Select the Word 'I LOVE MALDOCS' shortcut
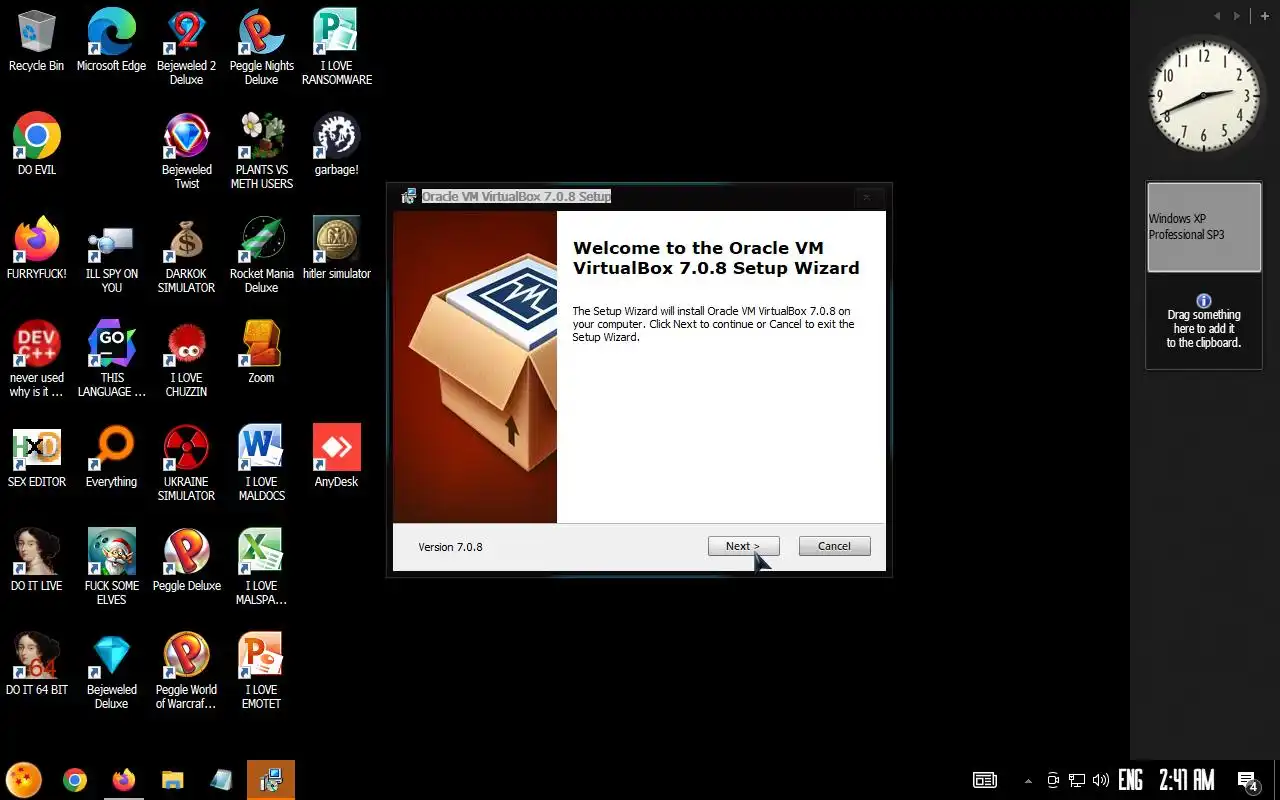Screen dimensions: 1280x800 [x=261, y=463]
